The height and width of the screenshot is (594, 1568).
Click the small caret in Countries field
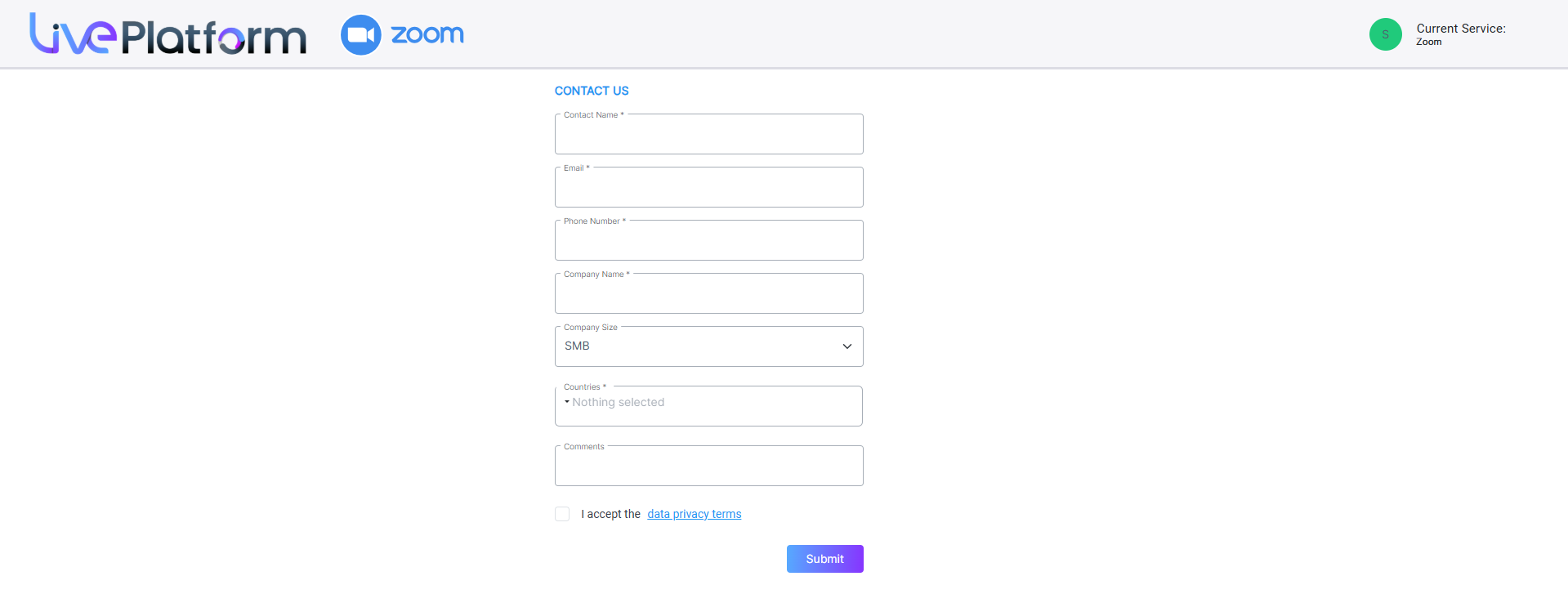(567, 402)
